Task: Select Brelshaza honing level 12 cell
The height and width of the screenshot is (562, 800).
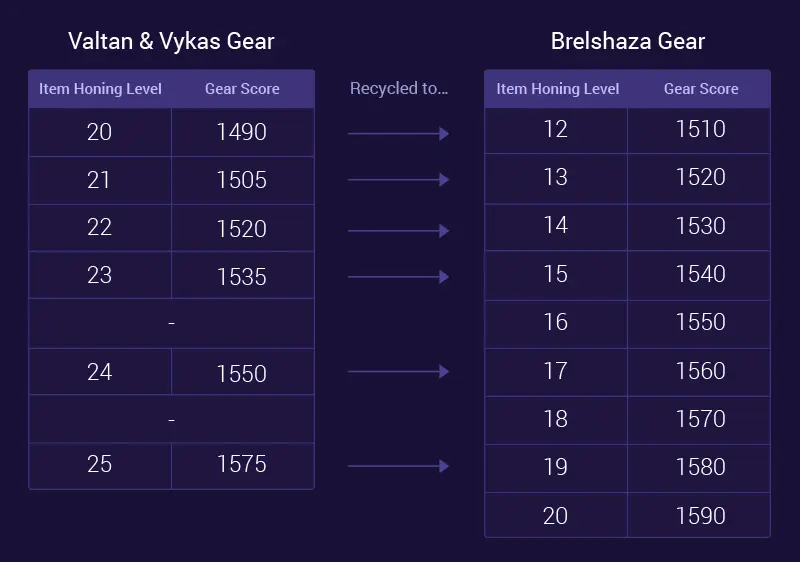Action: (556, 130)
